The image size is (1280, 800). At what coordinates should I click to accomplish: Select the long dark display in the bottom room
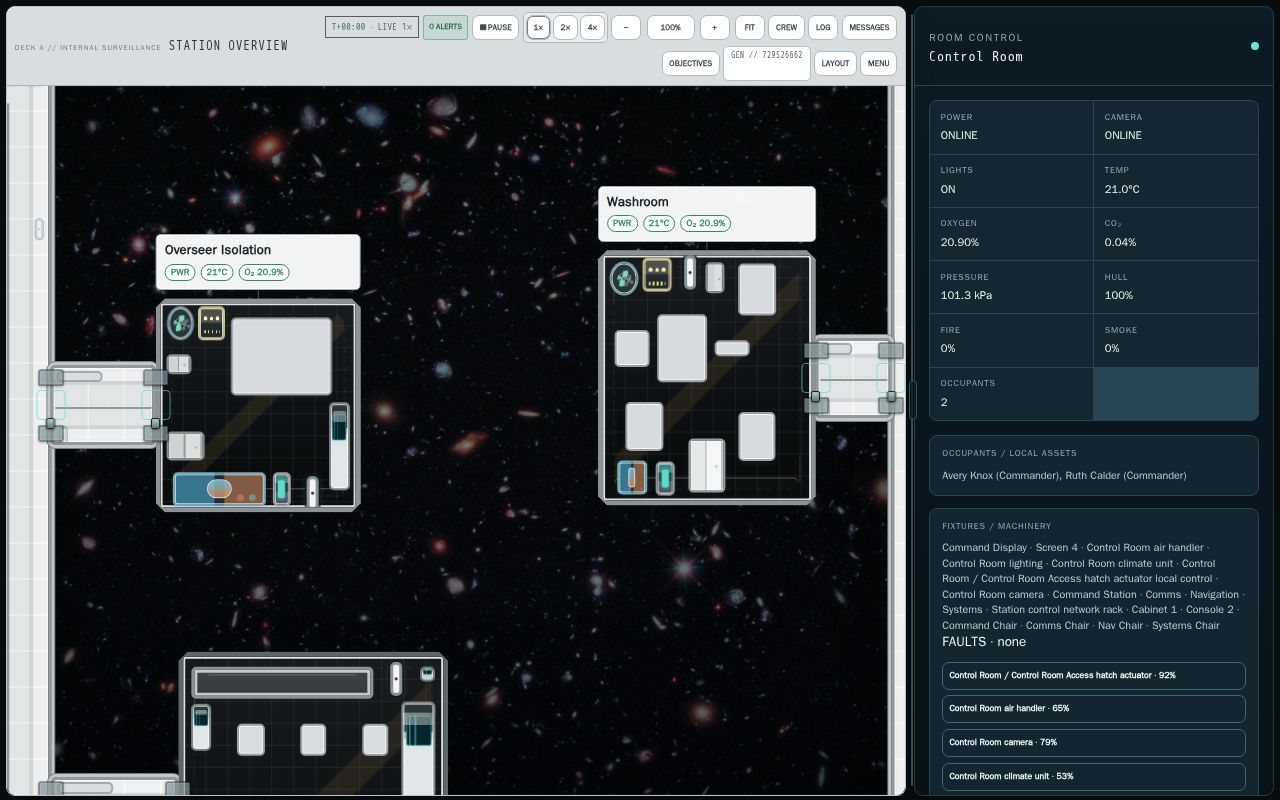(x=283, y=683)
